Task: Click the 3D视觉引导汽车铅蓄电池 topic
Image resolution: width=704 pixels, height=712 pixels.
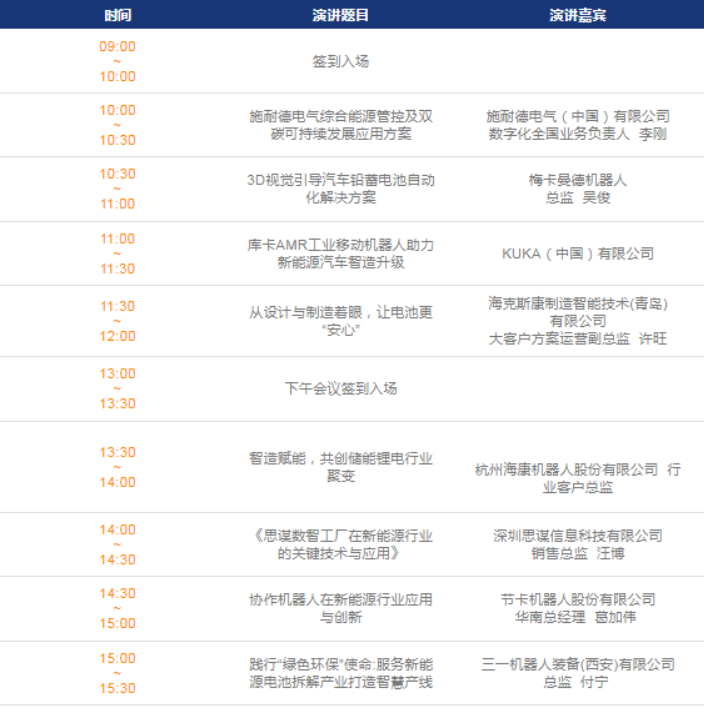Action: click(341, 188)
